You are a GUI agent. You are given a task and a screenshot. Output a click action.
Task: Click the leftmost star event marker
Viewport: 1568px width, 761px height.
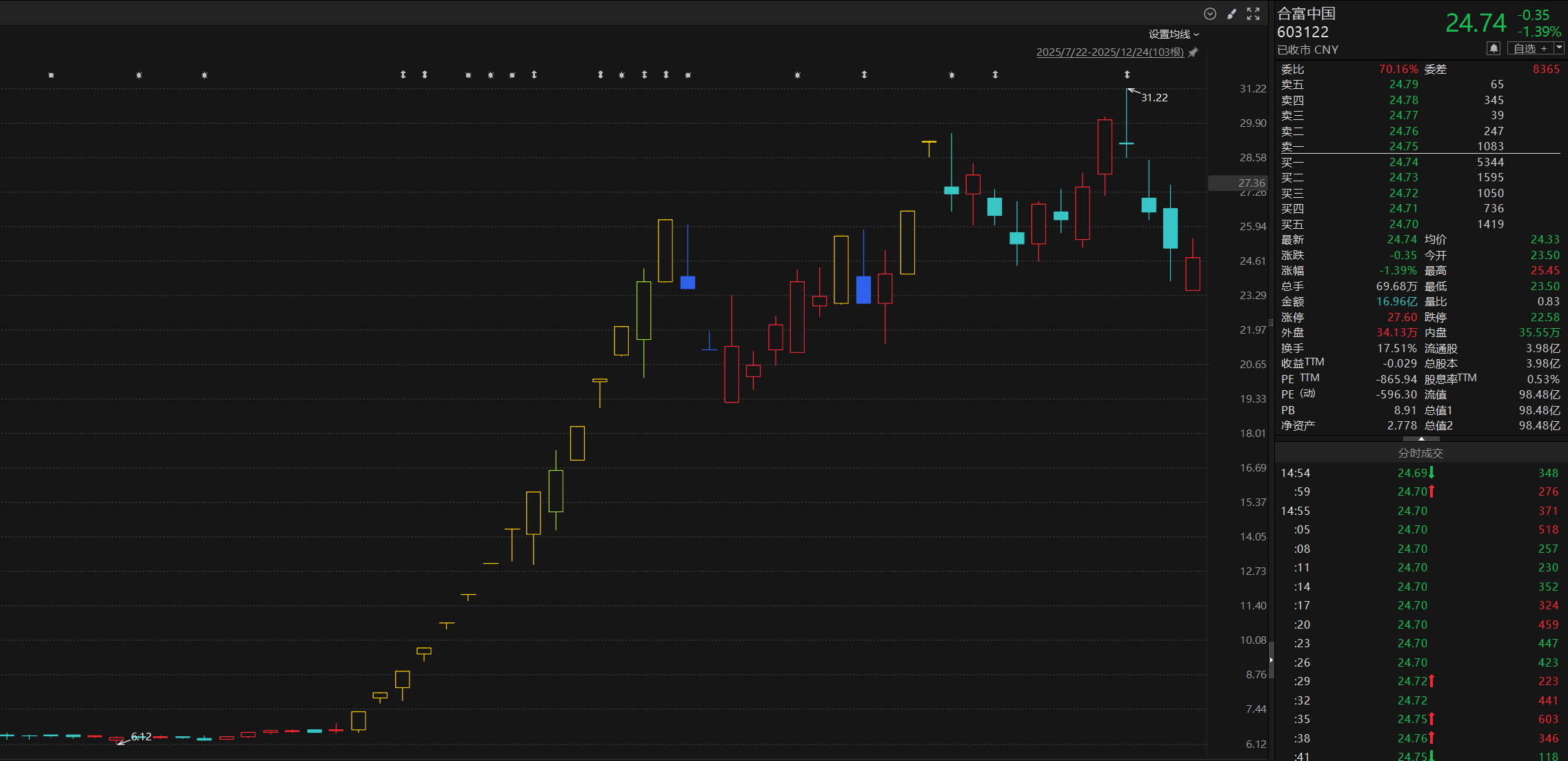pyautogui.click(x=51, y=75)
